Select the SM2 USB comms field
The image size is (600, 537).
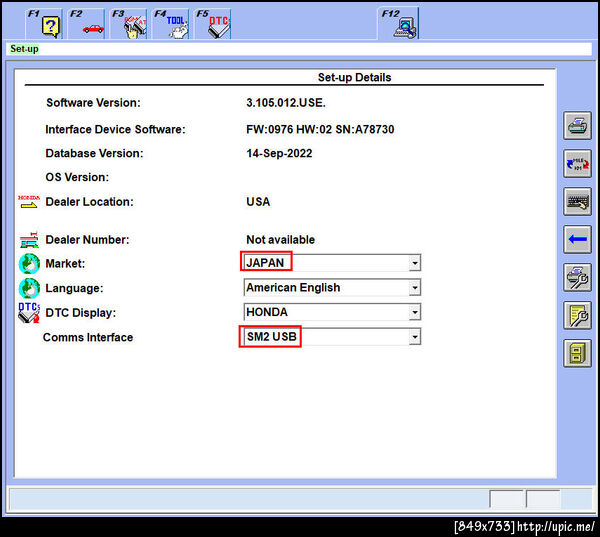pos(332,337)
